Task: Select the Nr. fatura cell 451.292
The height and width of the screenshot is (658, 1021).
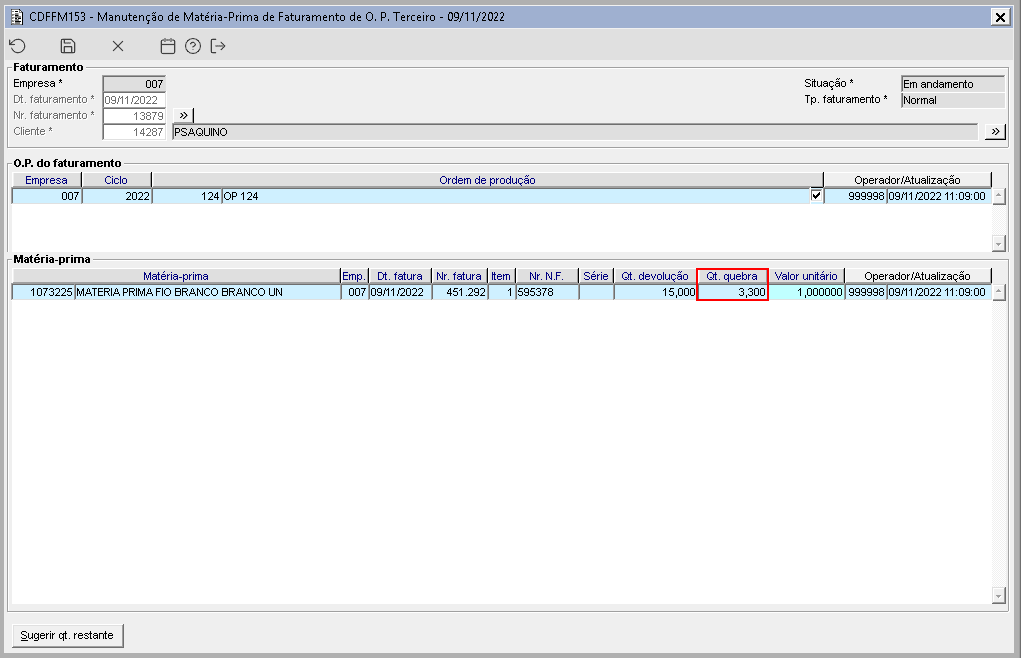Action: click(460, 292)
